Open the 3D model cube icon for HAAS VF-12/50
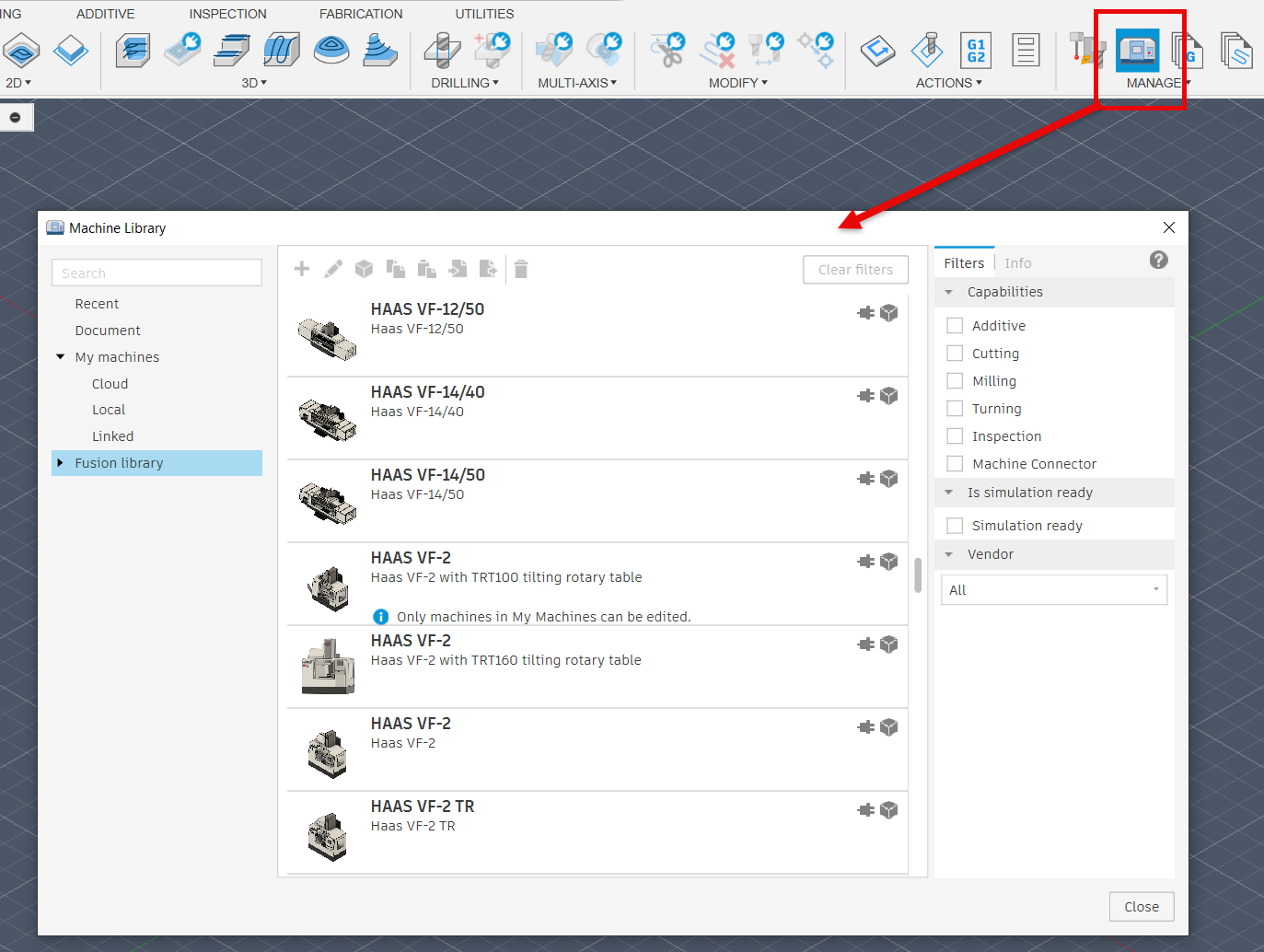This screenshot has width=1264, height=952. click(x=888, y=312)
